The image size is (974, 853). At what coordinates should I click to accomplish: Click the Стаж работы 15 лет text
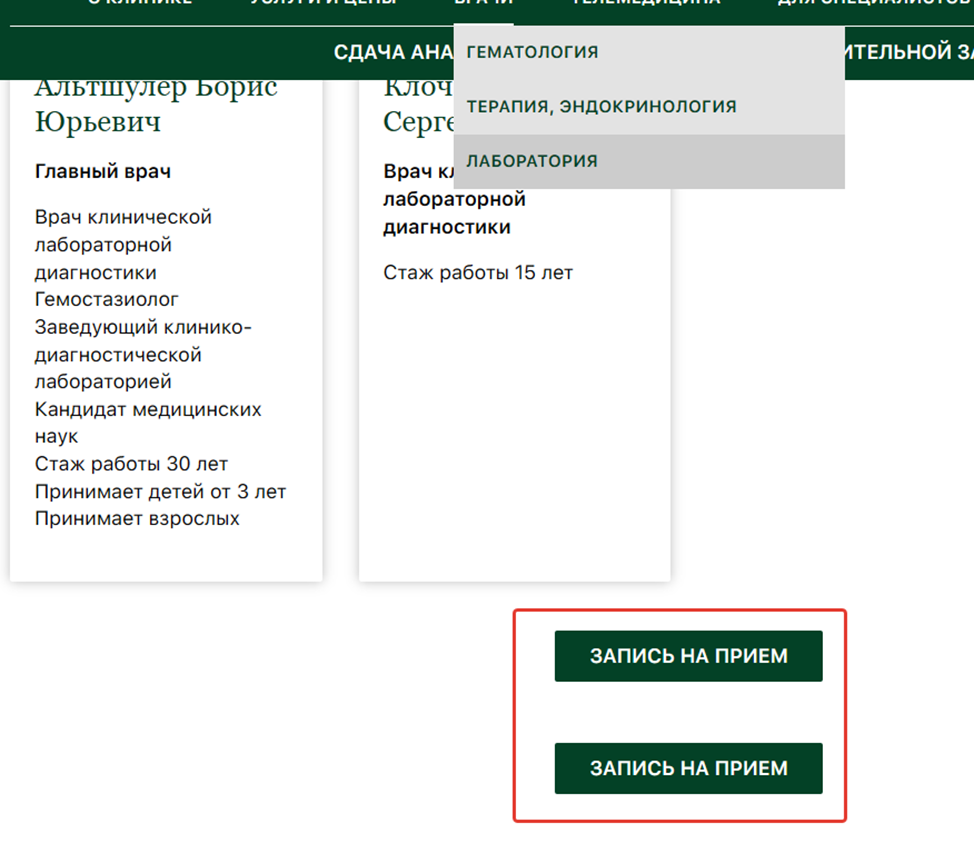tap(477, 273)
